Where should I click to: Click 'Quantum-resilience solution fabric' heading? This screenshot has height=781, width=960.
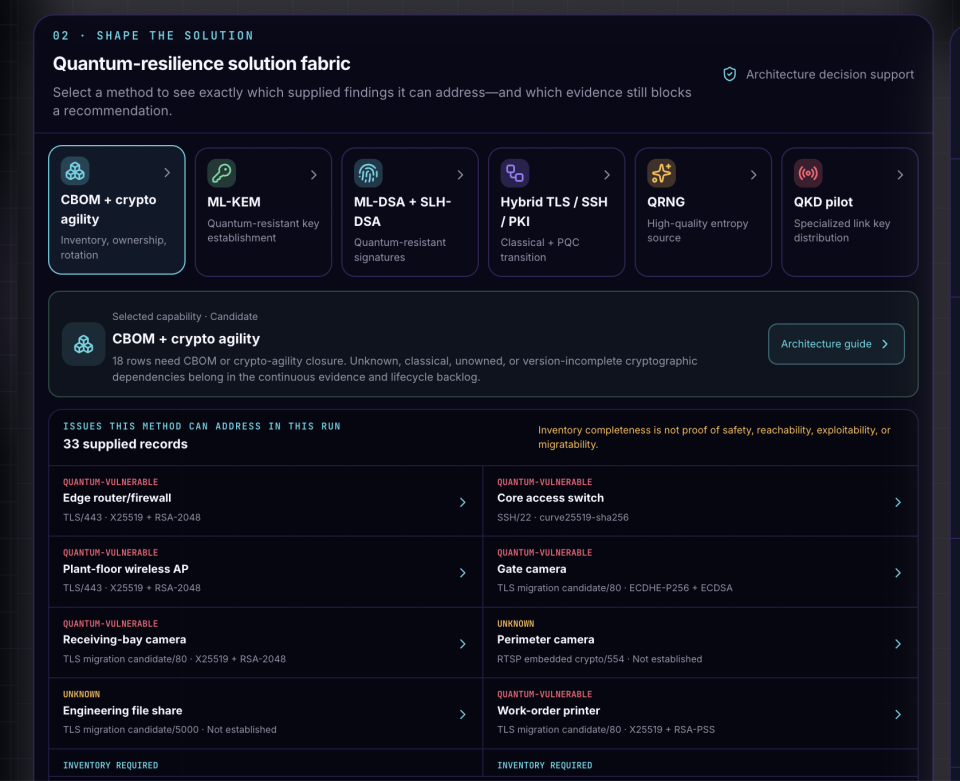click(201, 64)
